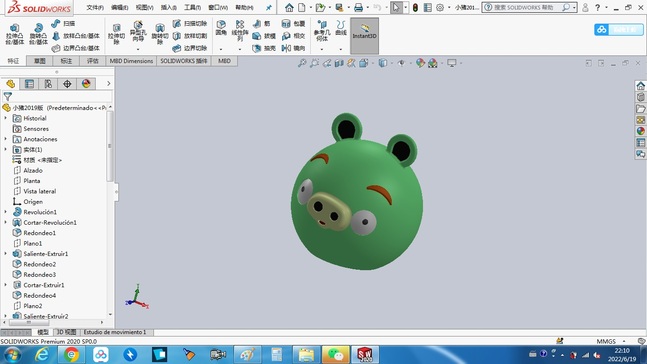The height and width of the screenshot is (364, 647).
Task: Select the Revolved Boss/Base tool
Action: click(38, 34)
